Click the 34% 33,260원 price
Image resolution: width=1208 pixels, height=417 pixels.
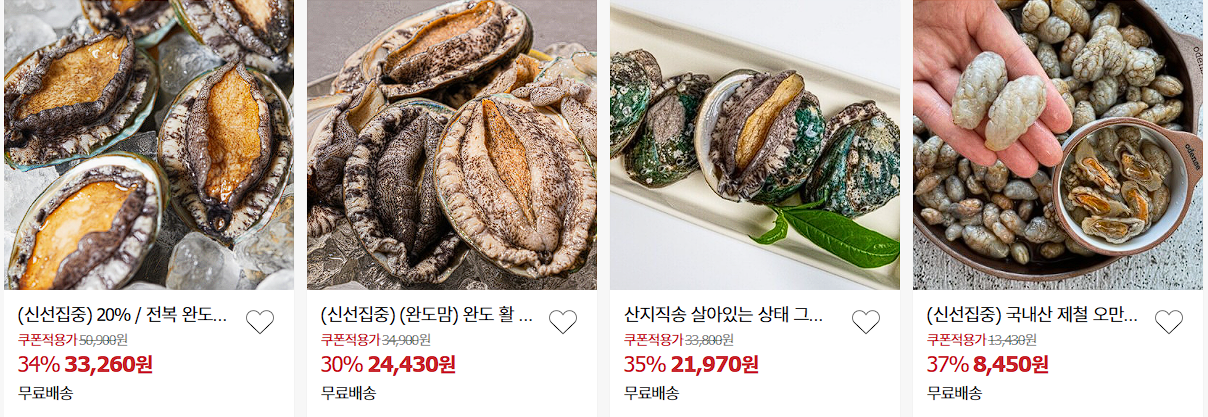(86, 364)
